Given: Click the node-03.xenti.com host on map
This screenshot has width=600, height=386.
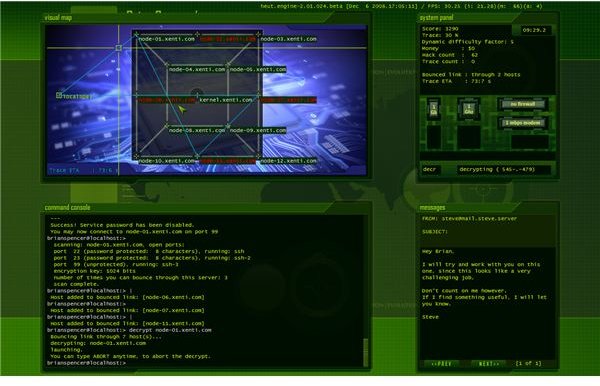Looking at the screenshot, I should coord(288,39).
